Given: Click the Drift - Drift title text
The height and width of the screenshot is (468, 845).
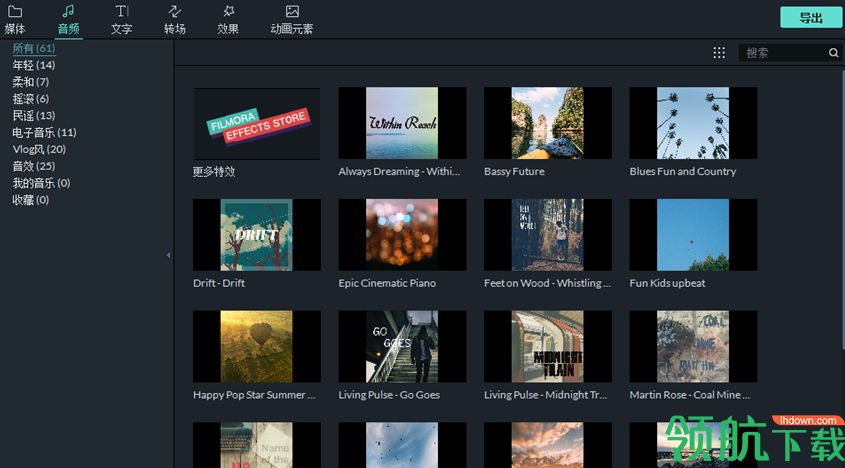Looking at the screenshot, I should tap(219, 283).
